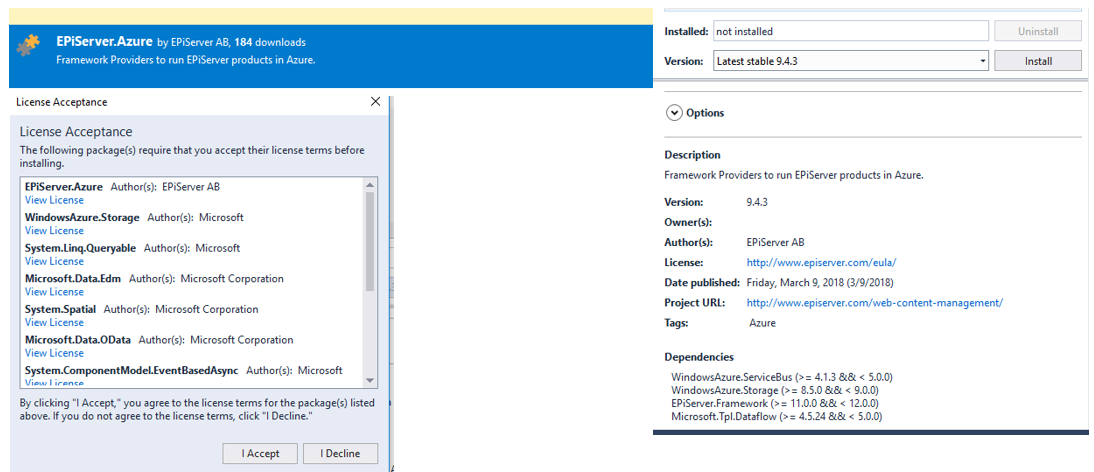Open View License for WindowsAzure.Storage
Viewport: 1094px width, 472px height.
pyautogui.click(x=54, y=231)
